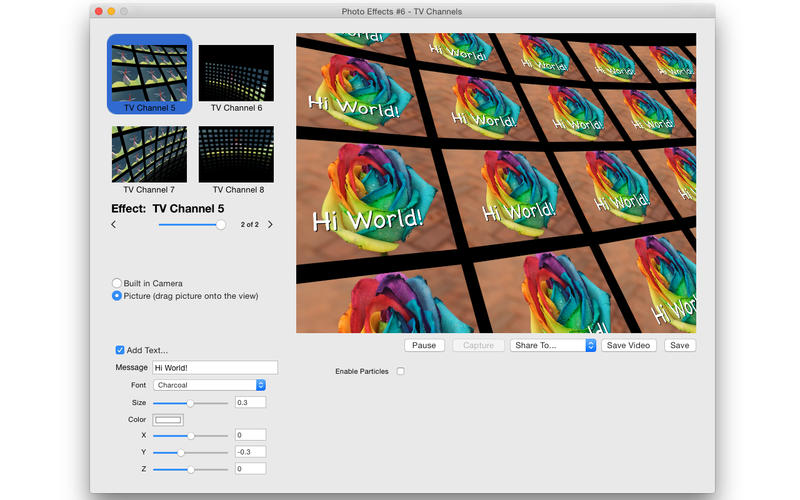The image size is (800, 500).
Task: Go to next effects page arrow
Action: (x=270, y=225)
